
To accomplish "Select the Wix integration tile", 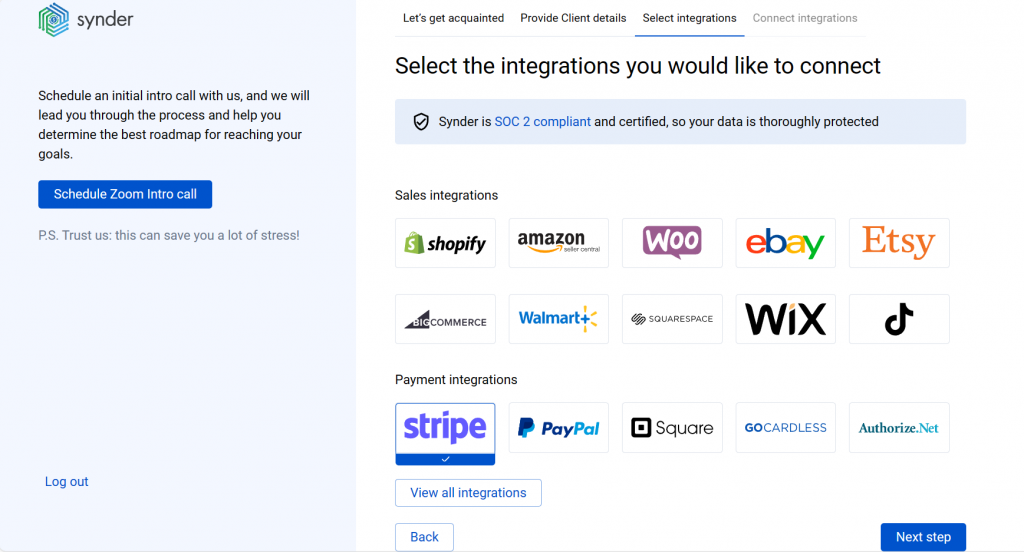I will pos(785,319).
